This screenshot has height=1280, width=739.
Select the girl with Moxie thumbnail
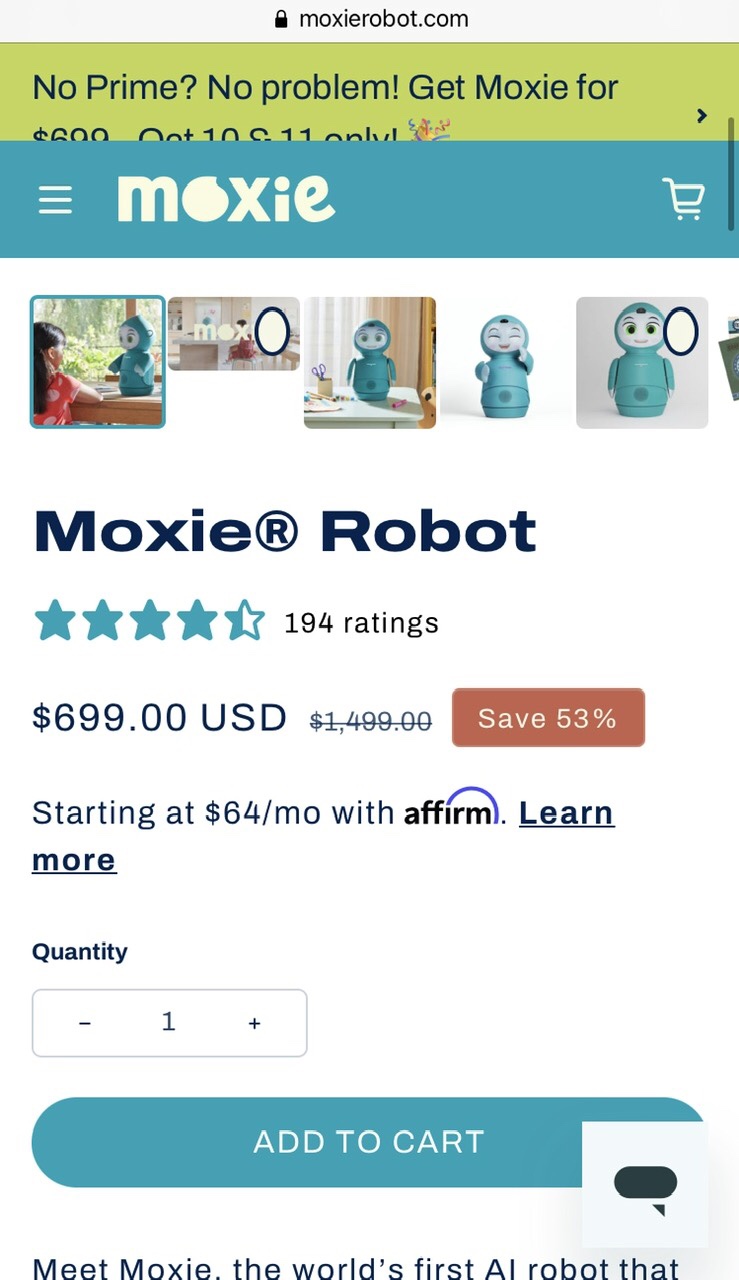pyautogui.click(x=98, y=362)
